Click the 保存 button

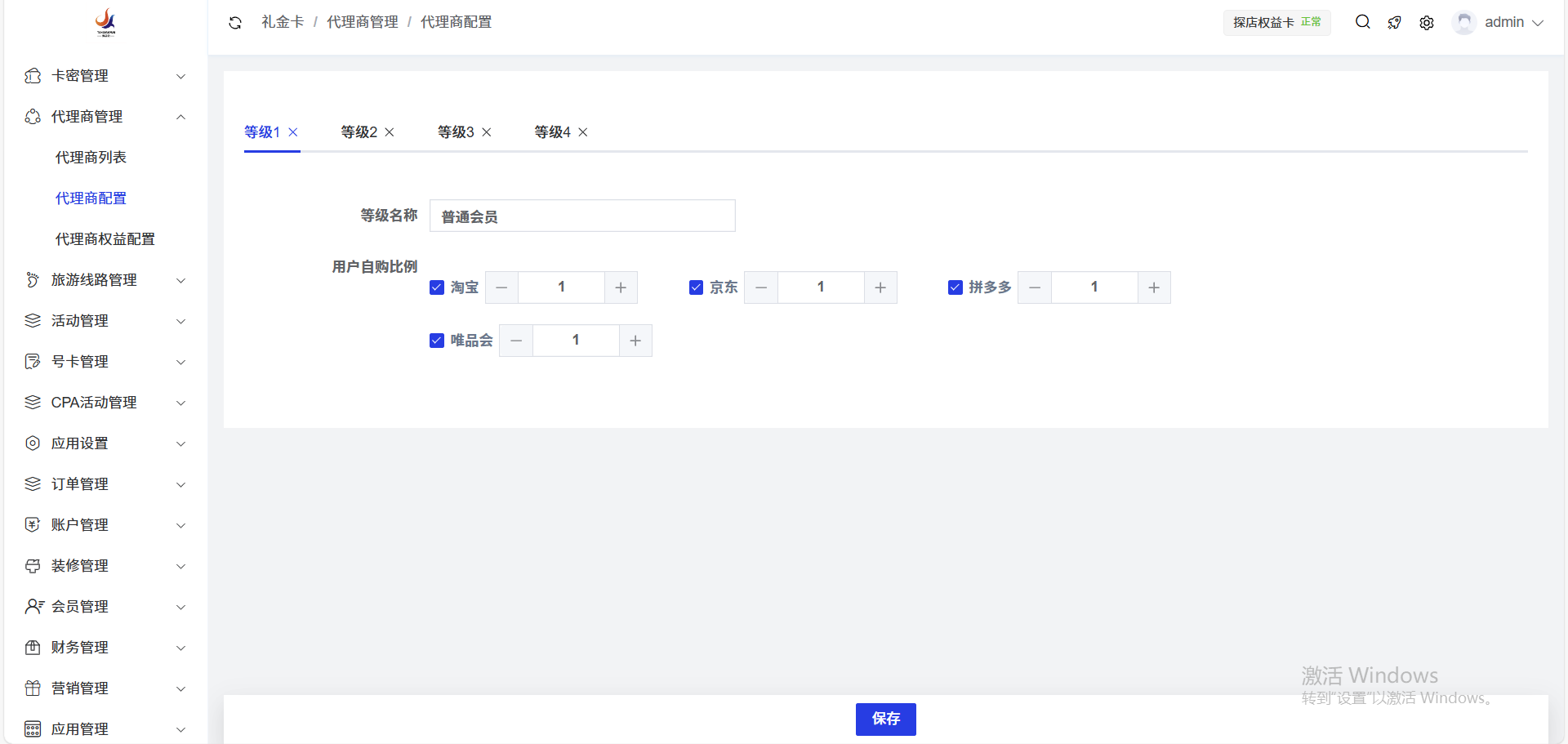click(x=885, y=719)
